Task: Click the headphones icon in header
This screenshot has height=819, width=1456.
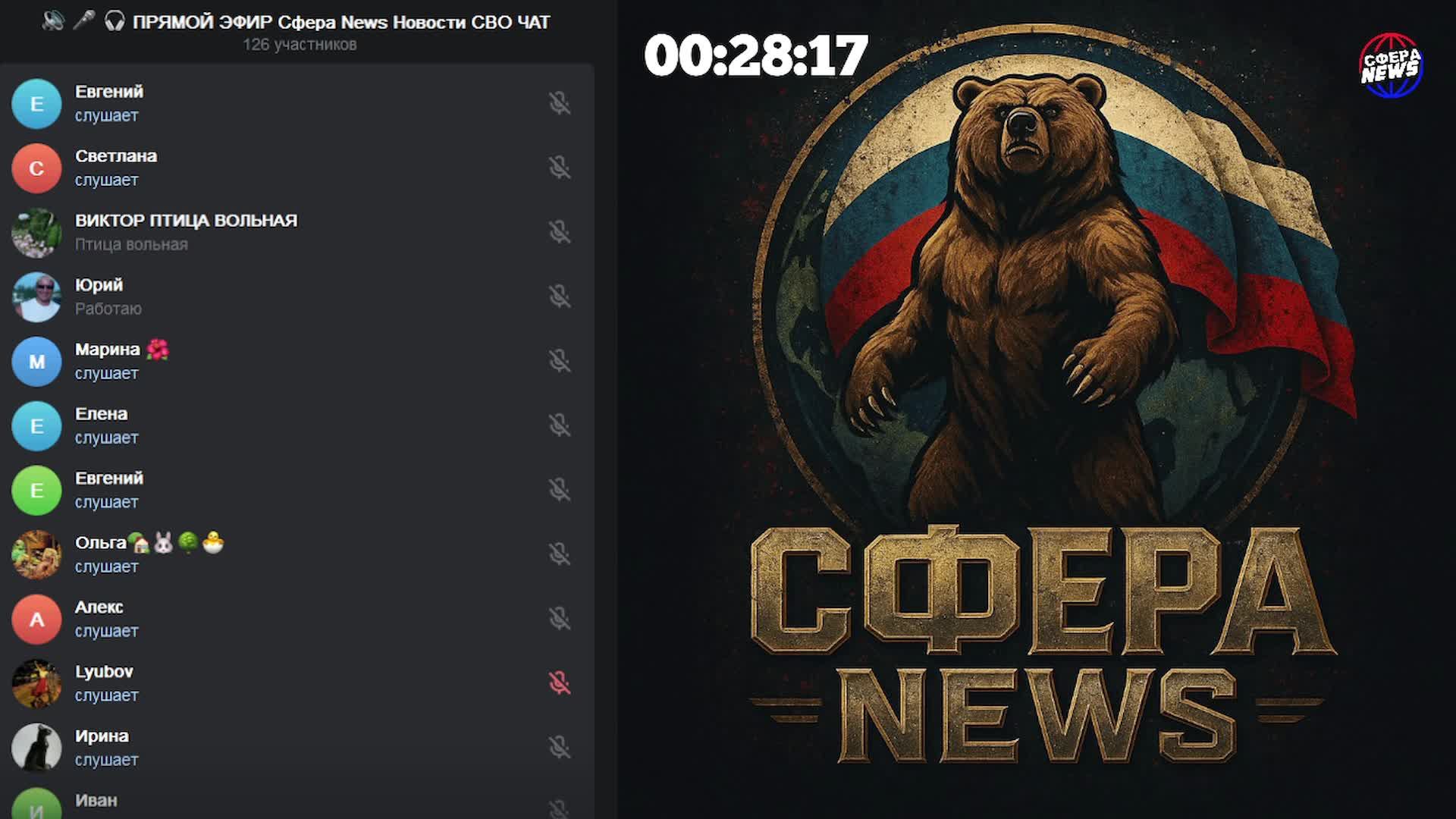Action: (x=115, y=21)
